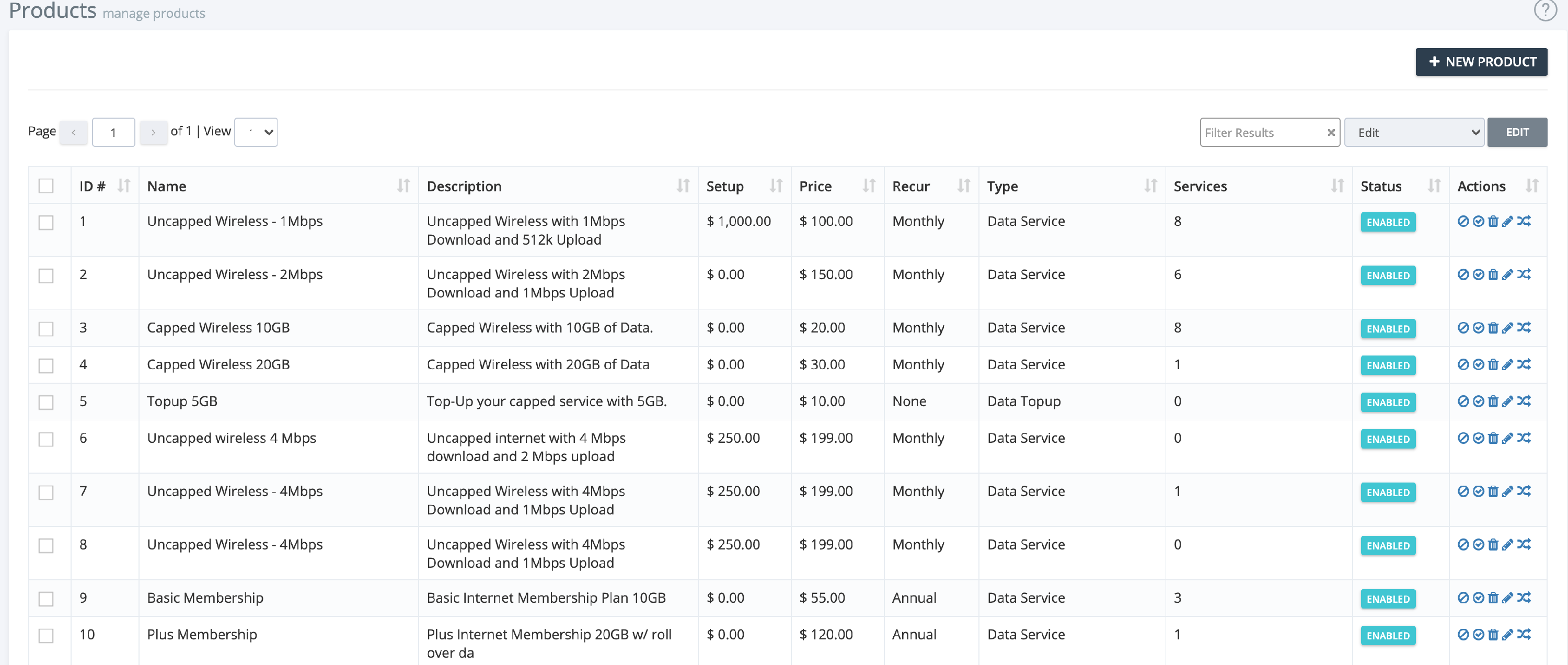This screenshot has height=665, width=1568.
Task: Click the NEW PRODUCT button
Action: [1481, 62]
